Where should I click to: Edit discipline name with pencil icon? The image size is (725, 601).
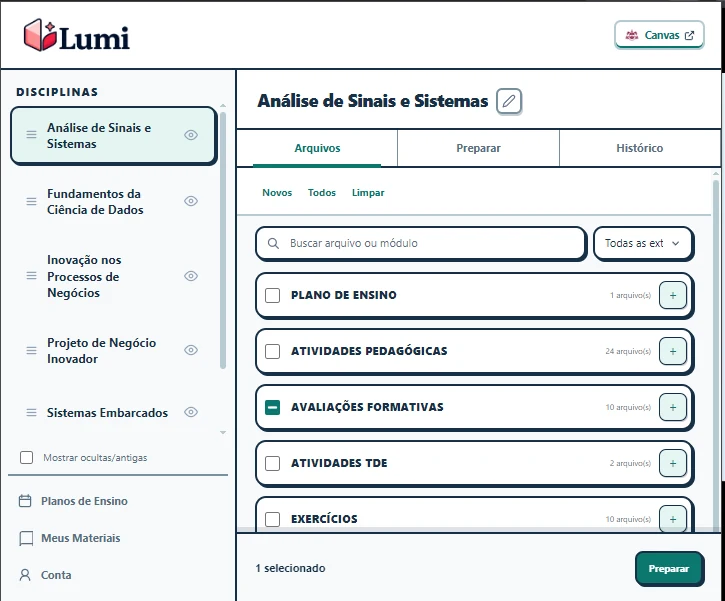click(x=509, y=101)
